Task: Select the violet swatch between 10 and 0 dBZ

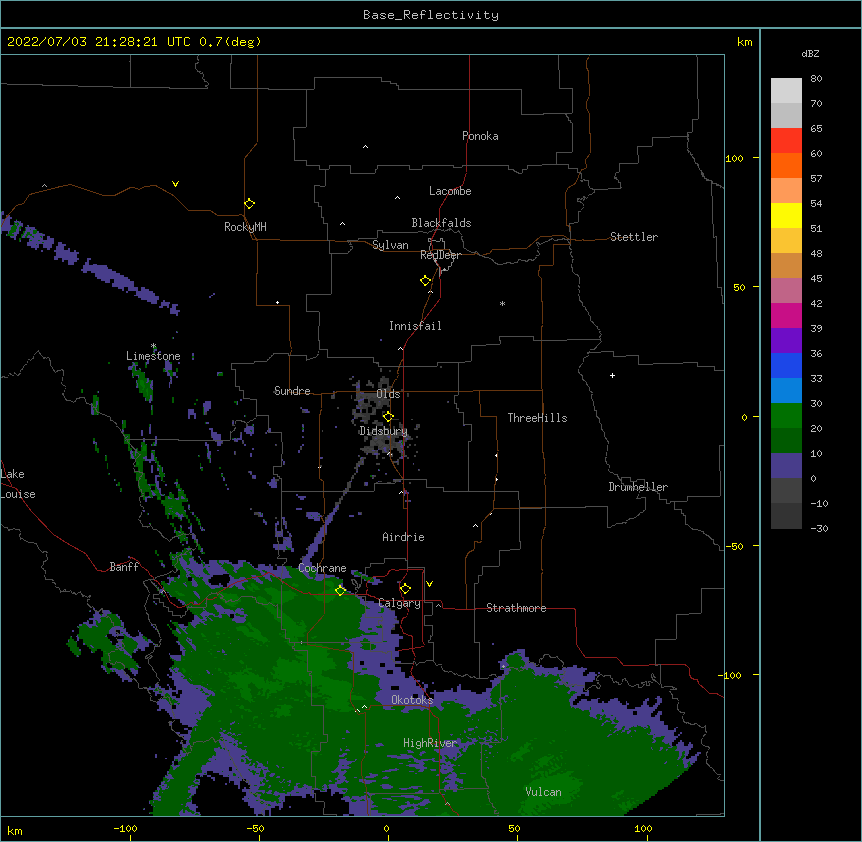Action: pyautogui.click(x=786, y=466)
